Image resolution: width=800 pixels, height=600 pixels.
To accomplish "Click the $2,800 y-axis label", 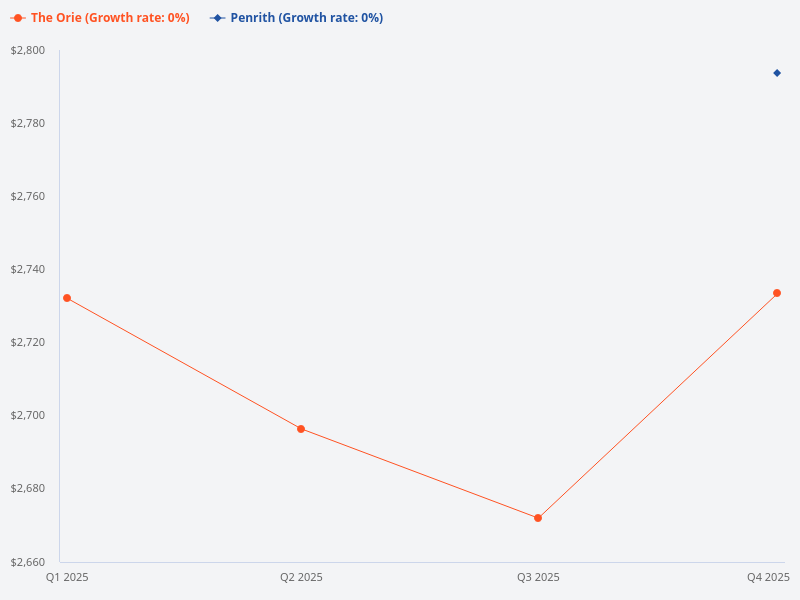I will pos(28,50).
